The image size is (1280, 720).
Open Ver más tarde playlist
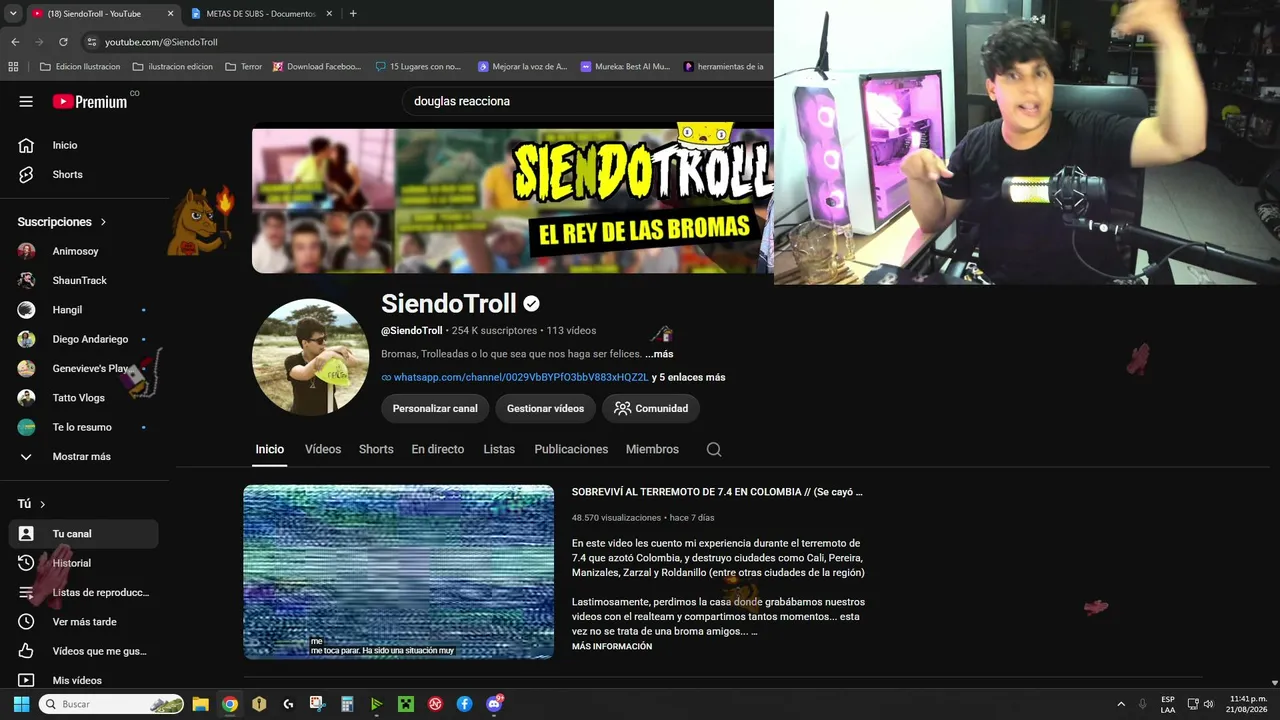point(84,622)
